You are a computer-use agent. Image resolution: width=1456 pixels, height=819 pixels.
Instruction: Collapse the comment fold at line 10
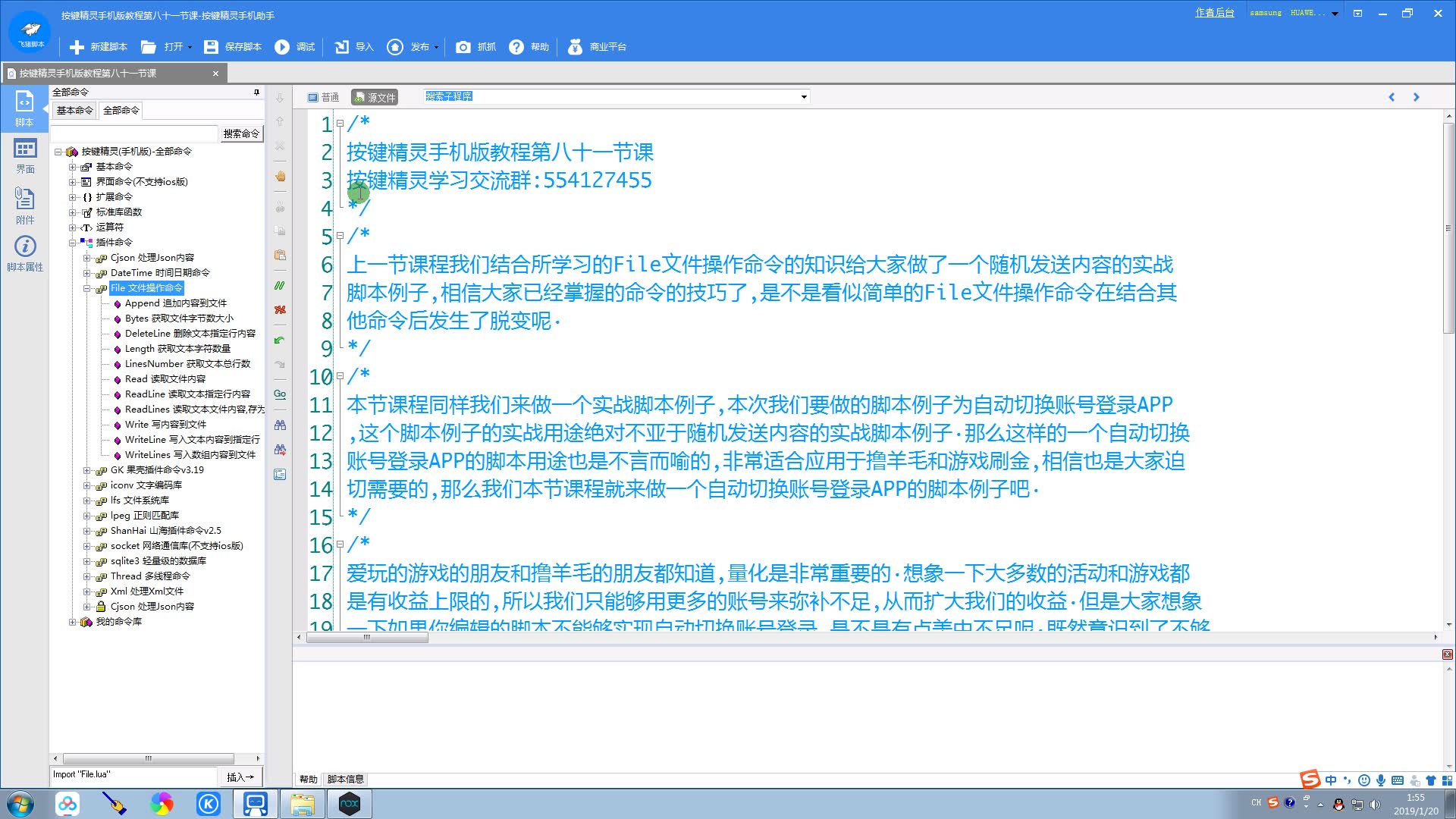(340, 376)
